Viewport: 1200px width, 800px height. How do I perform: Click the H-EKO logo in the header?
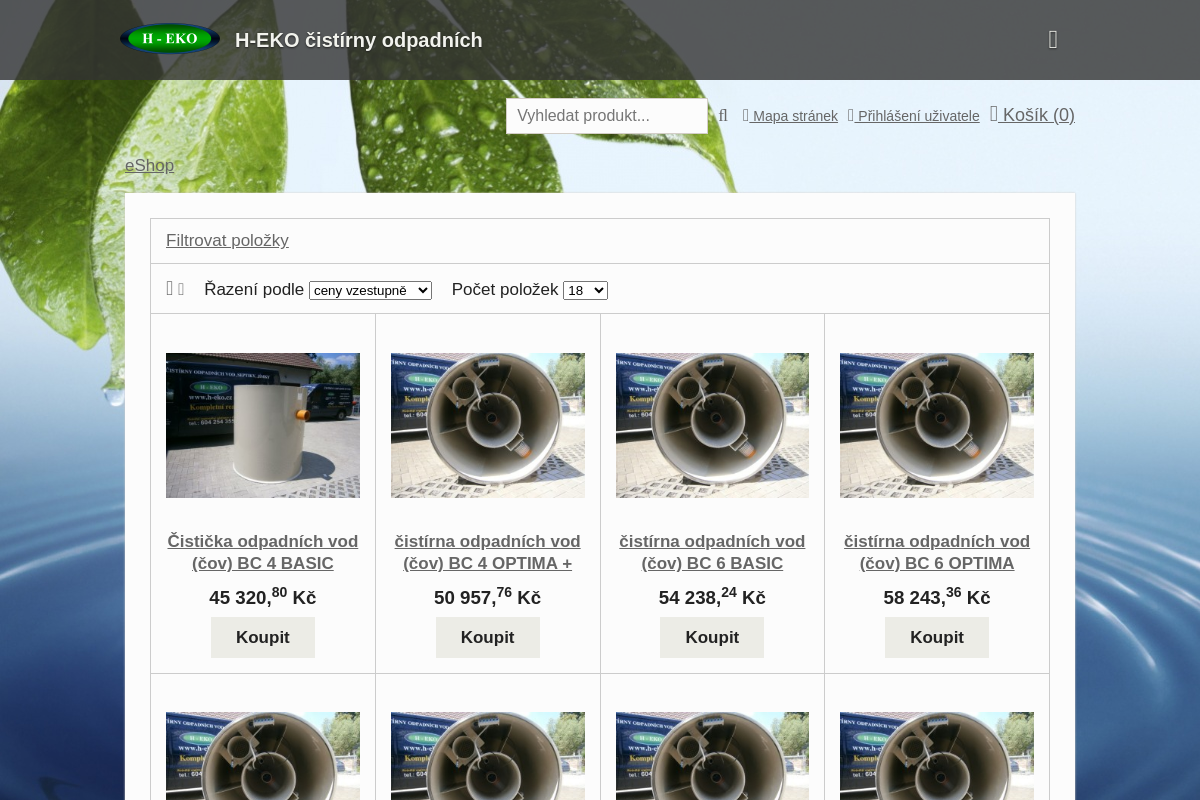[x=170, y=40]
